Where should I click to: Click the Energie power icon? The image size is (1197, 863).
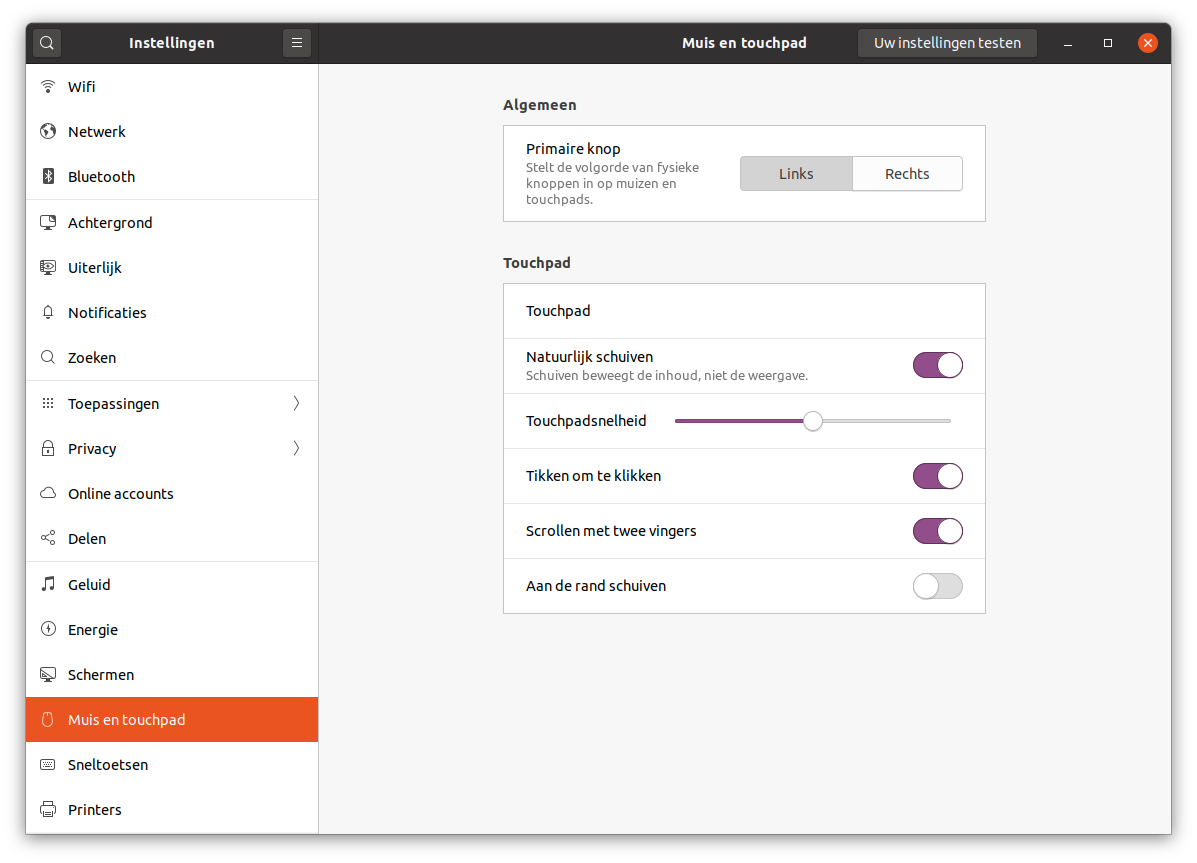point(47,630)
